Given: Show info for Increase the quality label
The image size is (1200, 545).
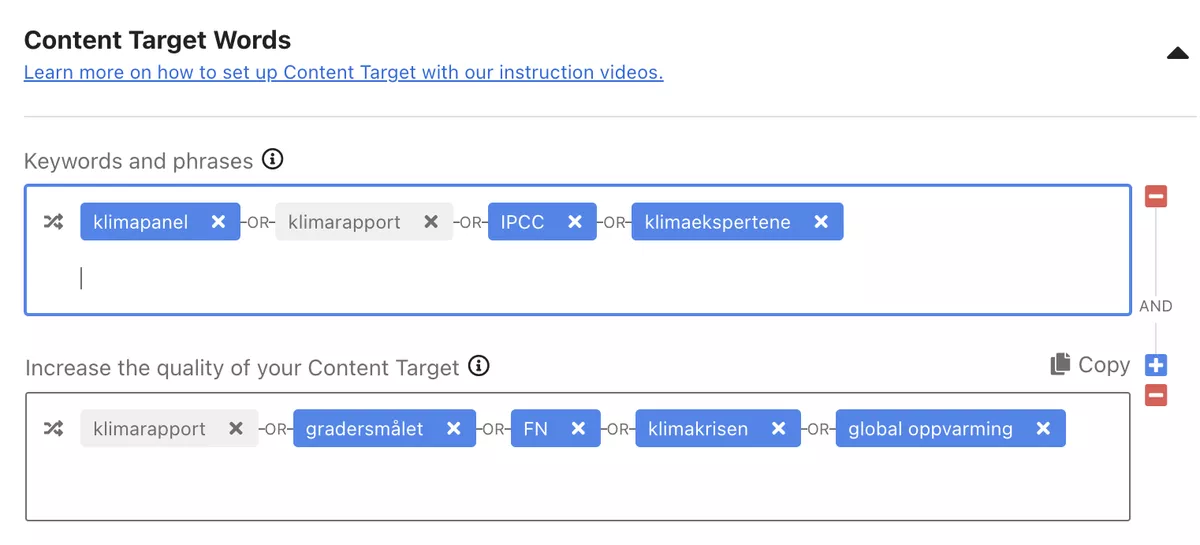Looking at the screenshot, I should click(479, 366).
